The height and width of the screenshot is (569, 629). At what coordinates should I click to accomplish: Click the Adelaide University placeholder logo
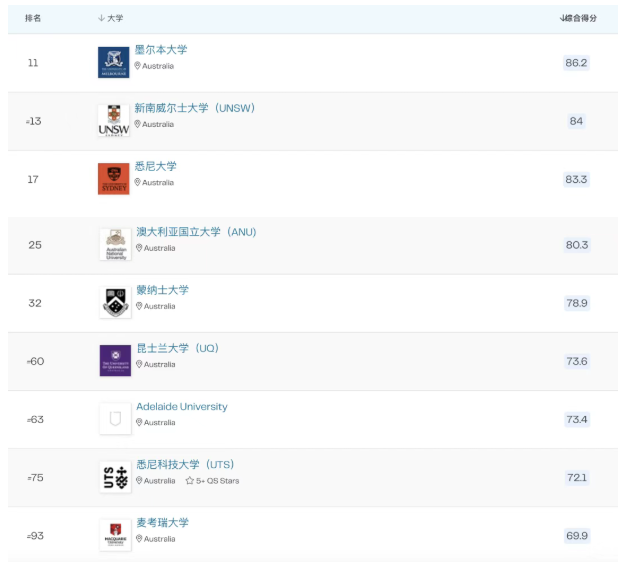116,419
